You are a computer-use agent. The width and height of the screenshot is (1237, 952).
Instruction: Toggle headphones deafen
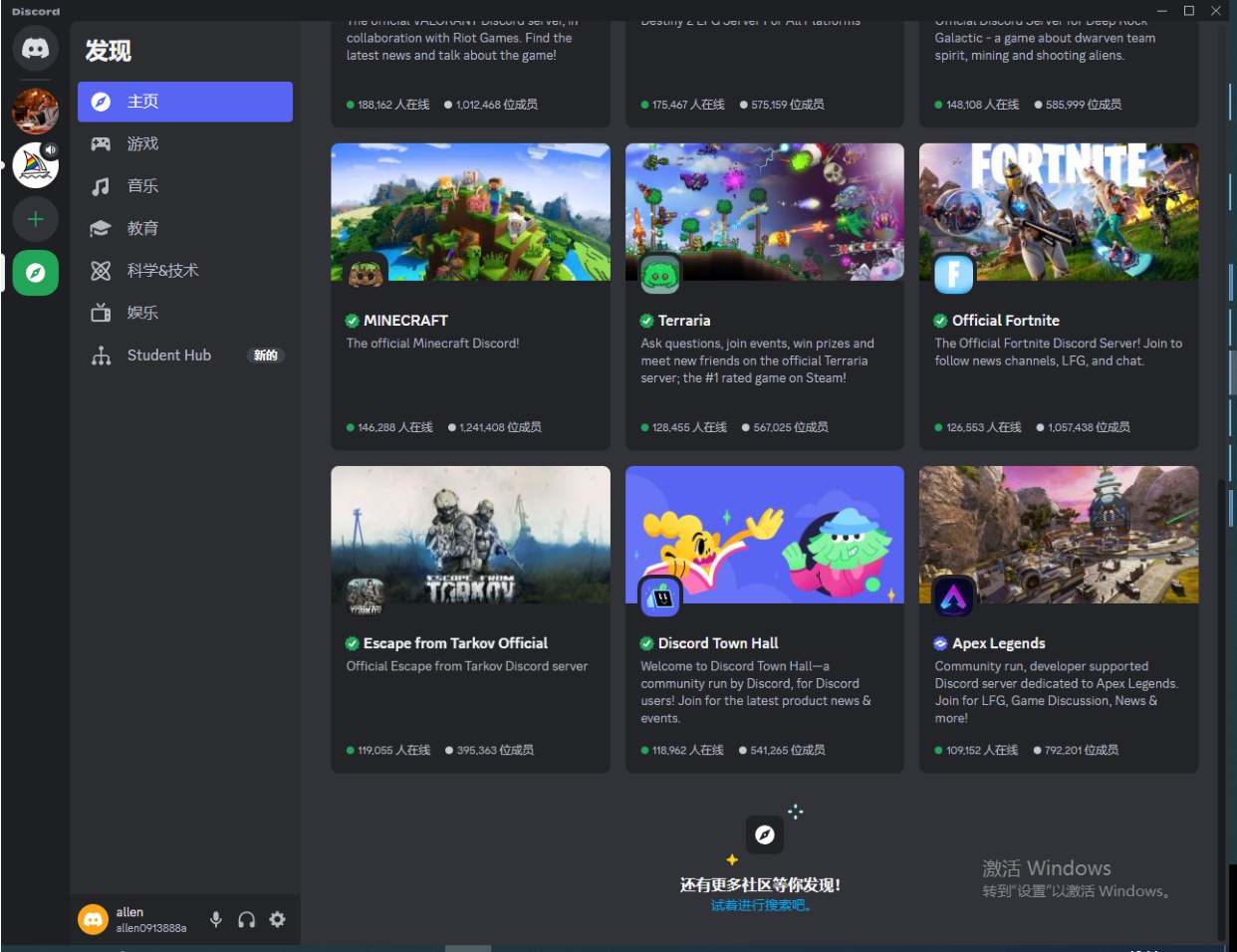[246, 919]
